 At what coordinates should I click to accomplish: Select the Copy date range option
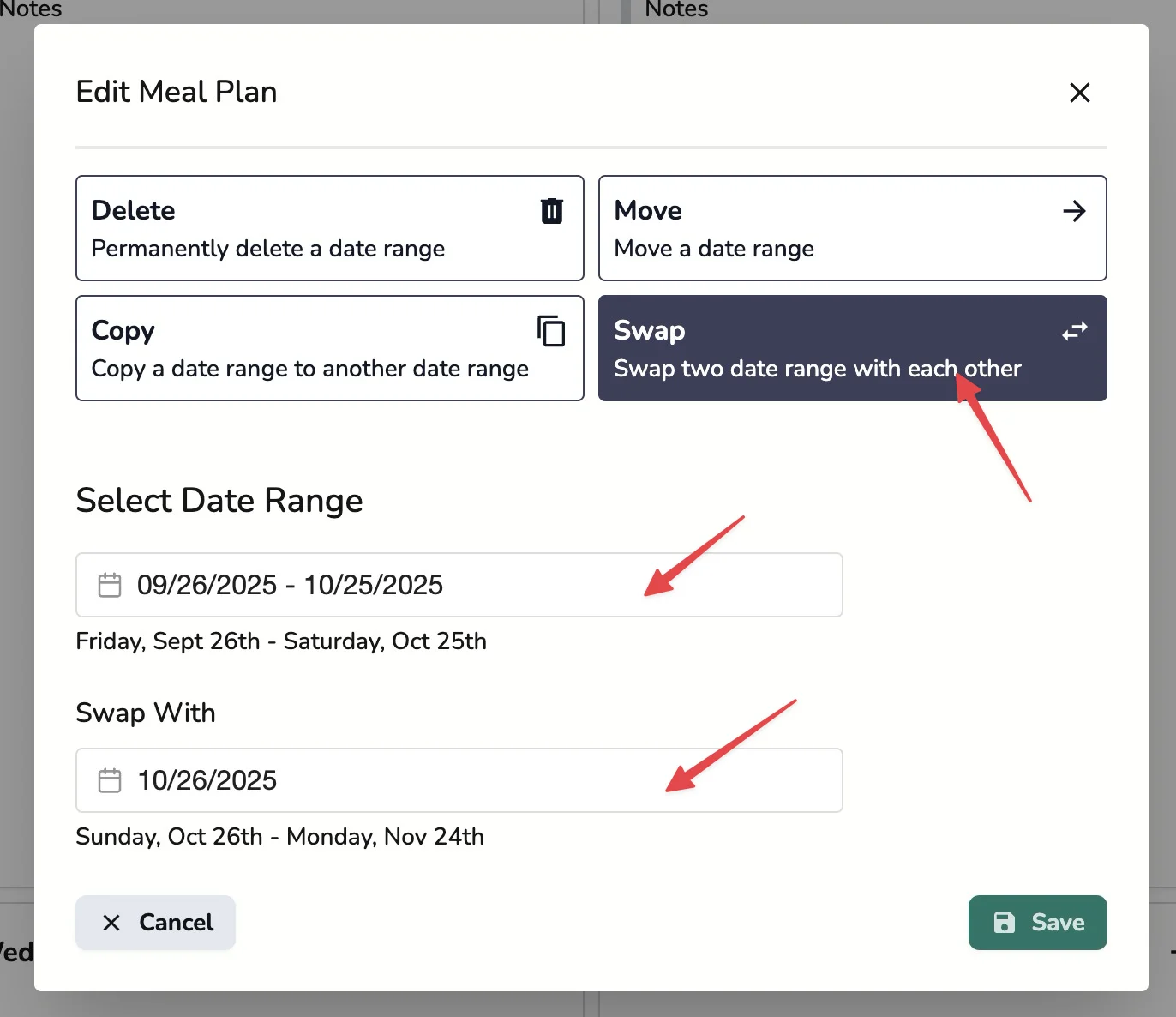(x=330, y=348)
